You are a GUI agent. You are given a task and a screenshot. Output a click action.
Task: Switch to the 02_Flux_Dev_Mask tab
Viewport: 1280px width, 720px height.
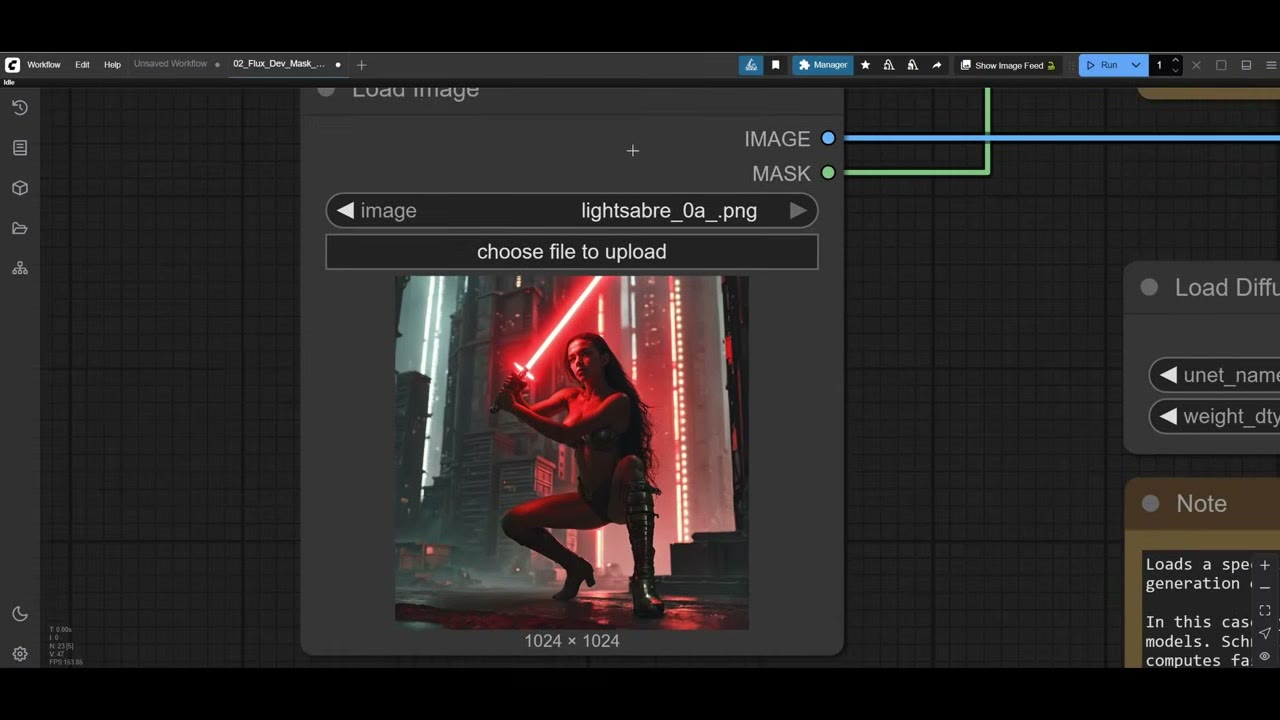click(279, 64)
